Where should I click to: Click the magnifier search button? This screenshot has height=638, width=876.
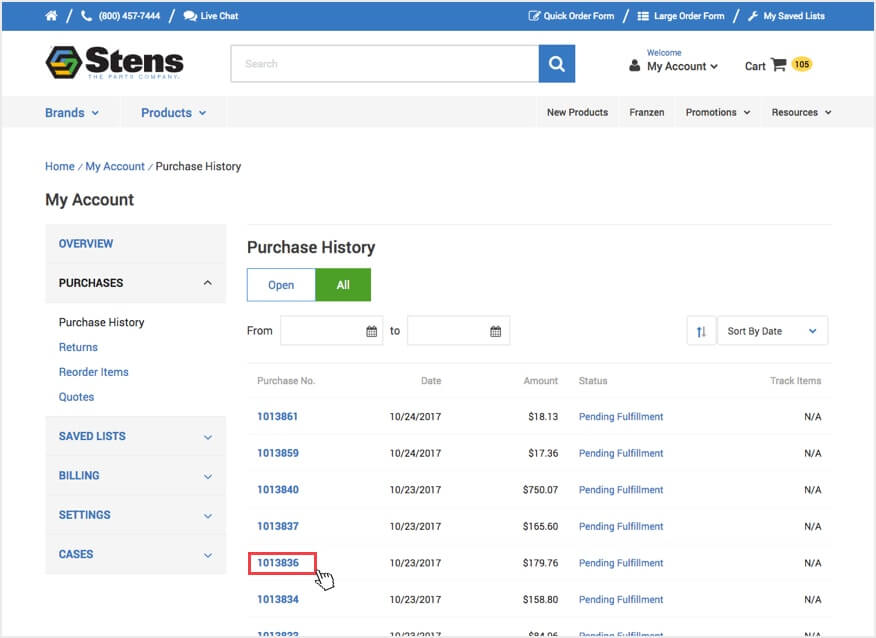(x=557, y=64)
